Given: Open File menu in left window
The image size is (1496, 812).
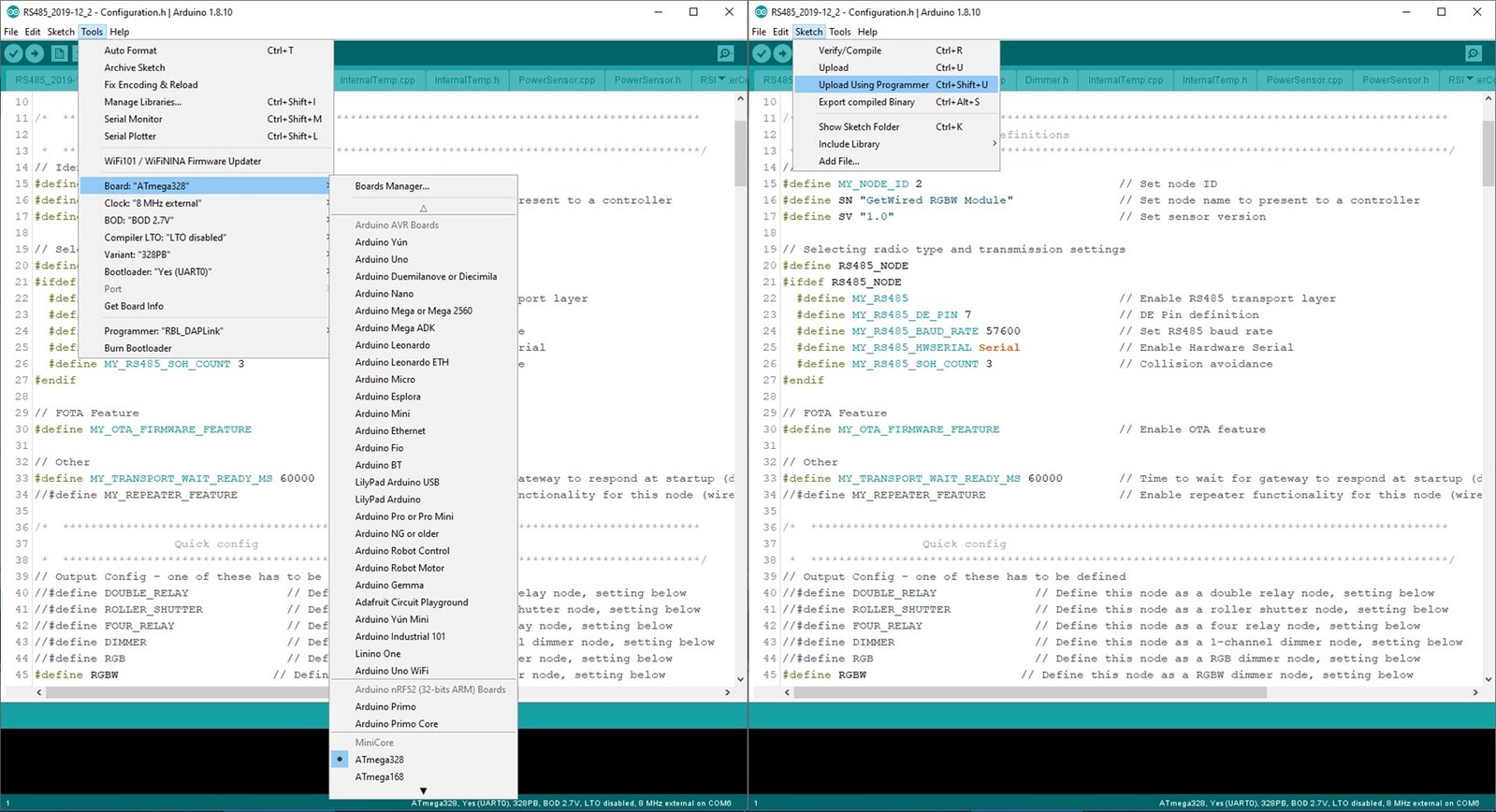Looking at the screenshot, I should tap(11, 32).
